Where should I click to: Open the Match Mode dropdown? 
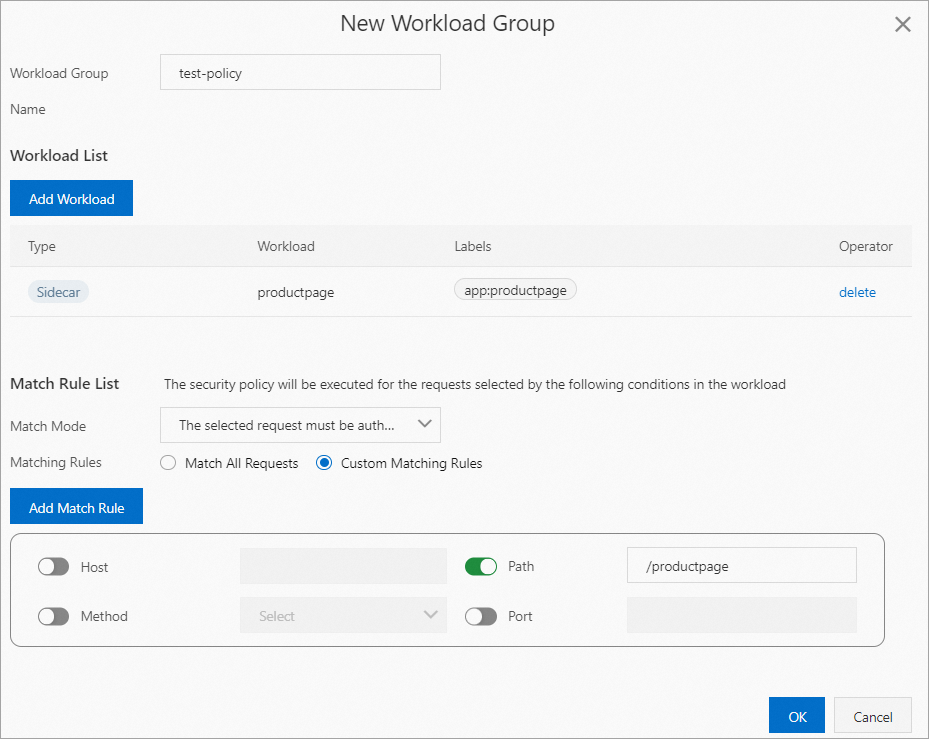(300, 425)
